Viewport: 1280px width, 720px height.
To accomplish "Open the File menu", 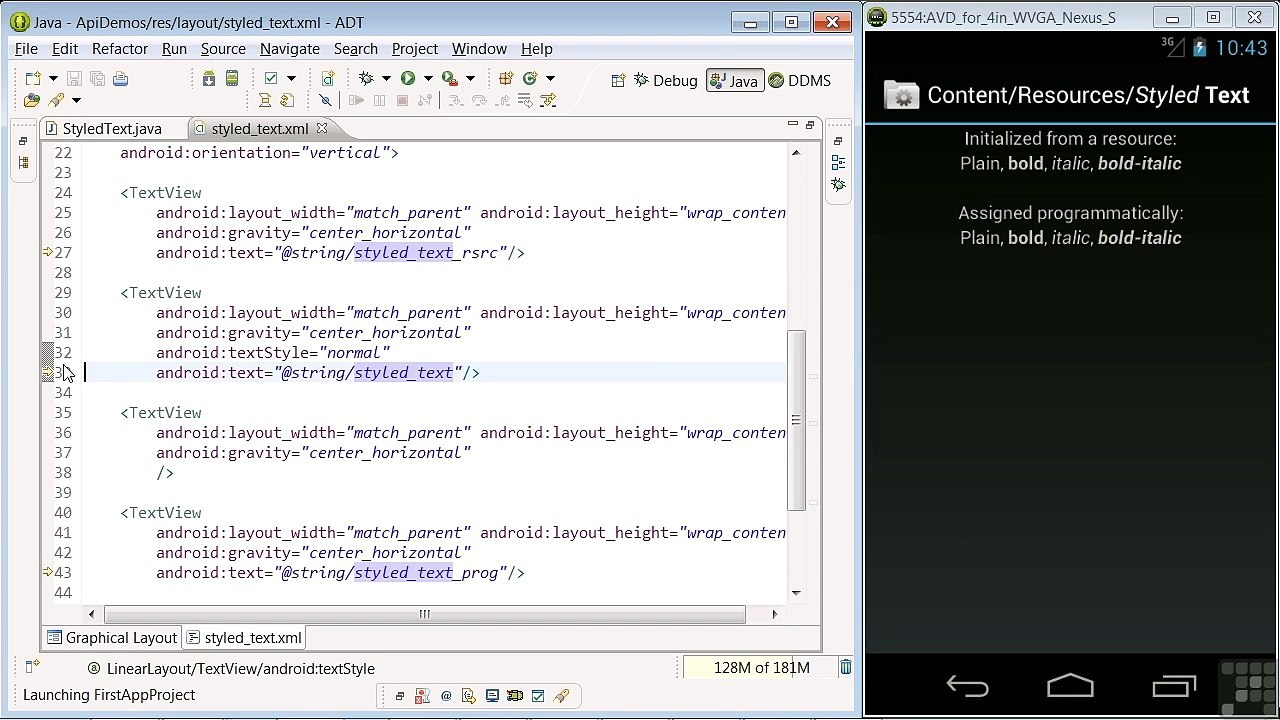I will (x=26, y=49).
